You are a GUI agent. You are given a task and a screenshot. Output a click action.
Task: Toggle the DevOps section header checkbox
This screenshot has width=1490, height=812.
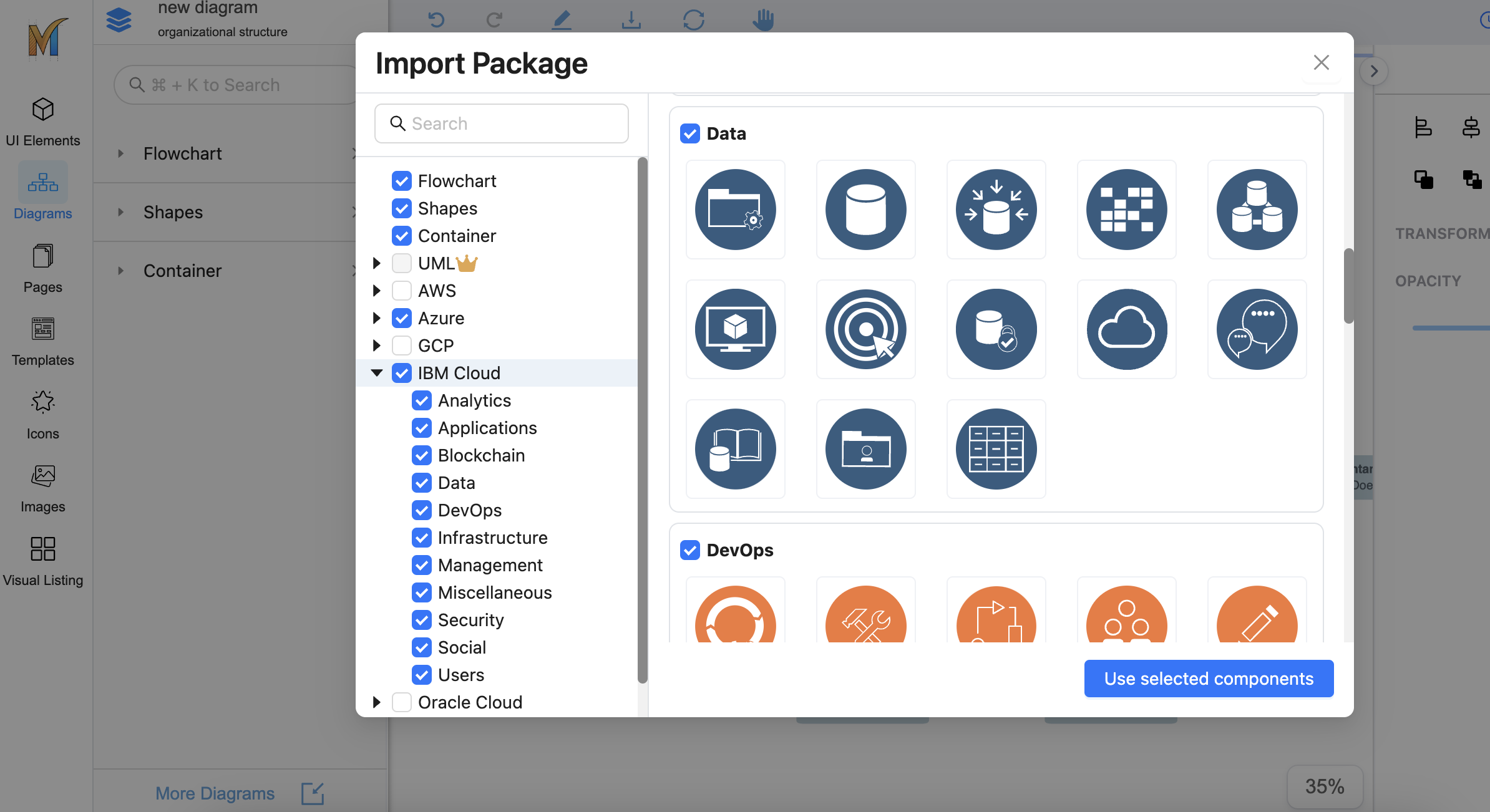coord(689,550)
